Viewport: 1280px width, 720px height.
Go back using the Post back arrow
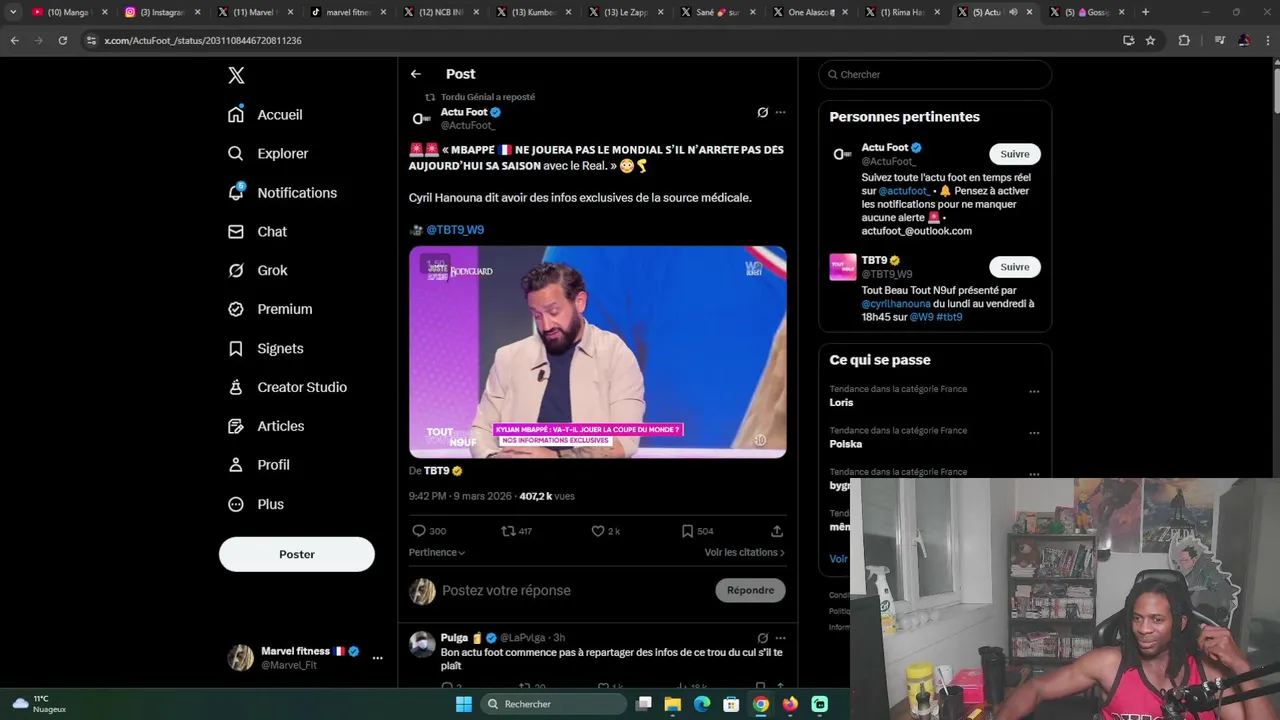(x=416, y=74)
